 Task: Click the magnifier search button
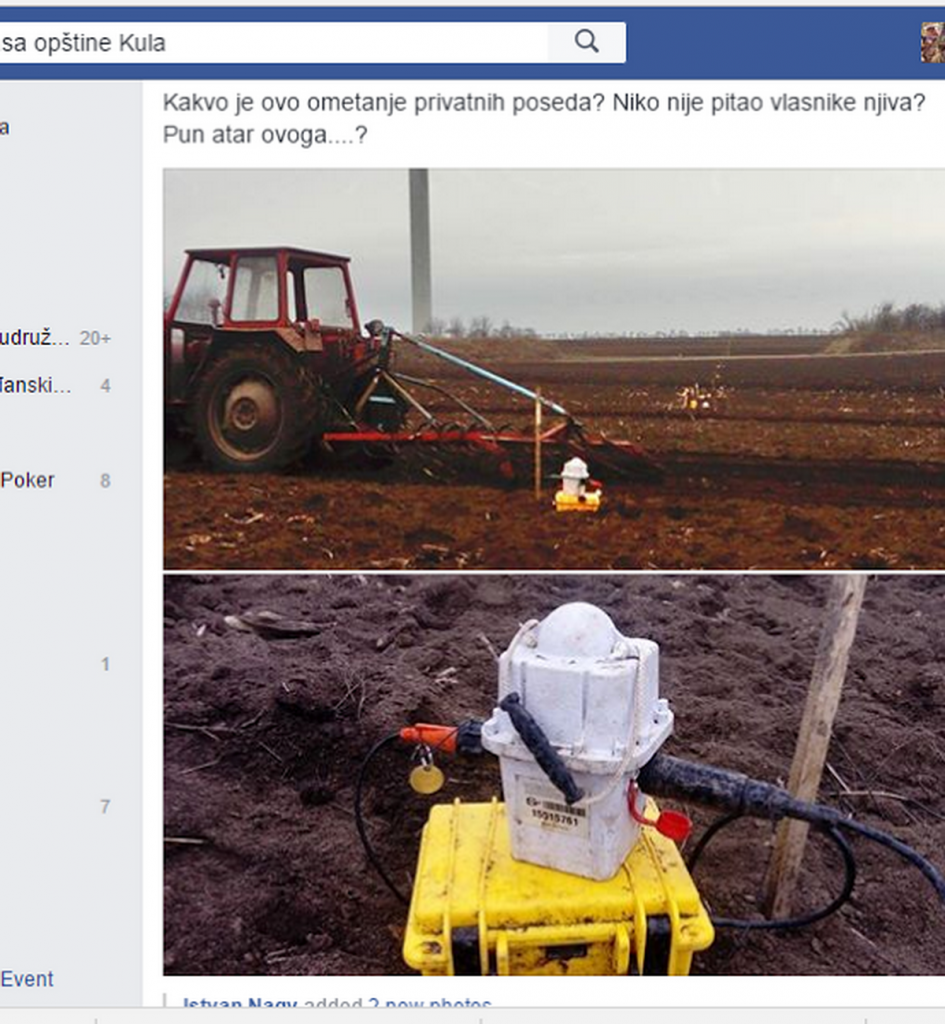click(x=586, y=42)
